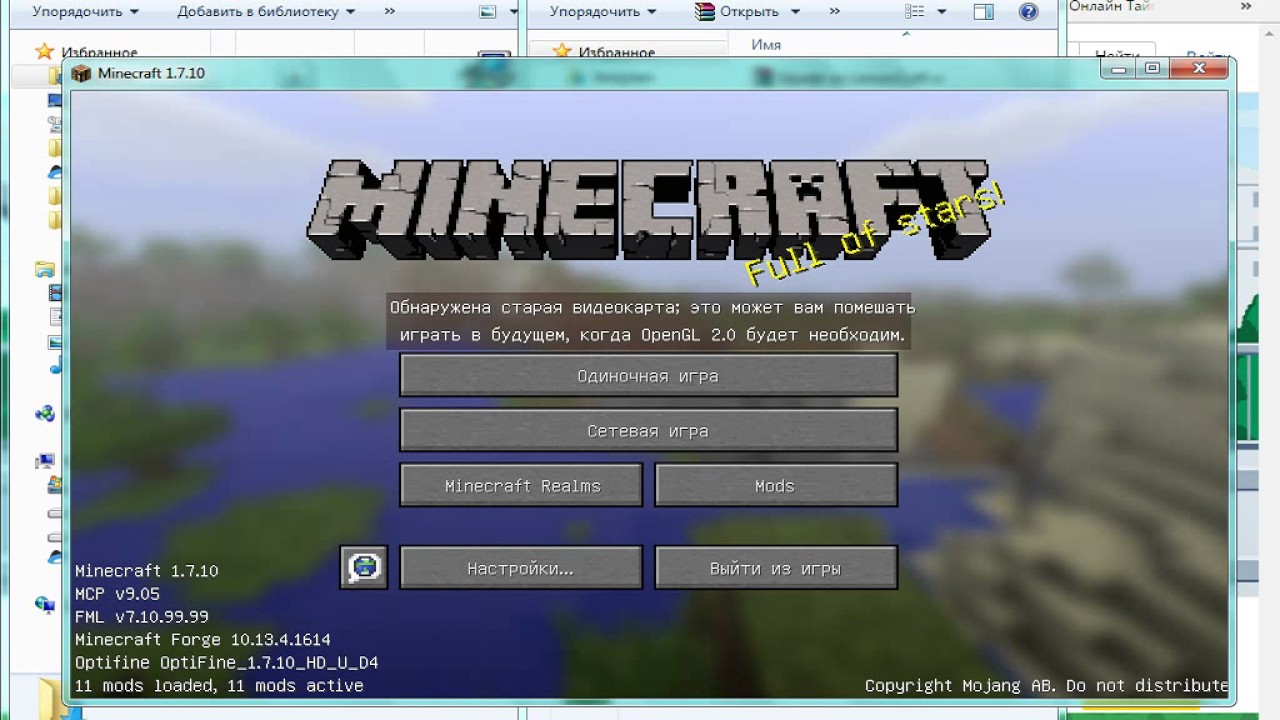Click the Избранное star in right Explorer
The width and height of the screenshot is (1280, 720).
[x=561, y=51]
